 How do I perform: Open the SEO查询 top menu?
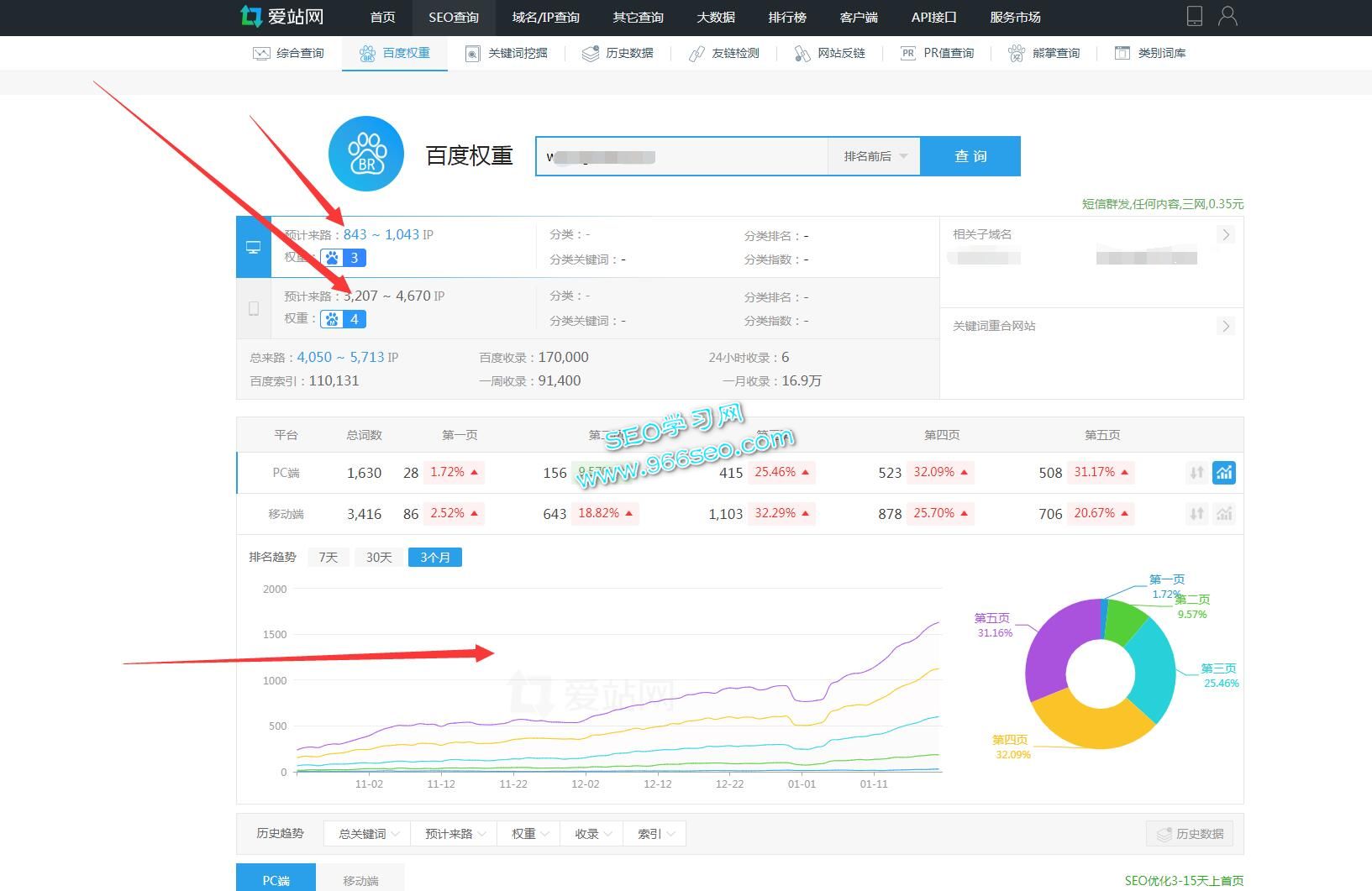454,18
